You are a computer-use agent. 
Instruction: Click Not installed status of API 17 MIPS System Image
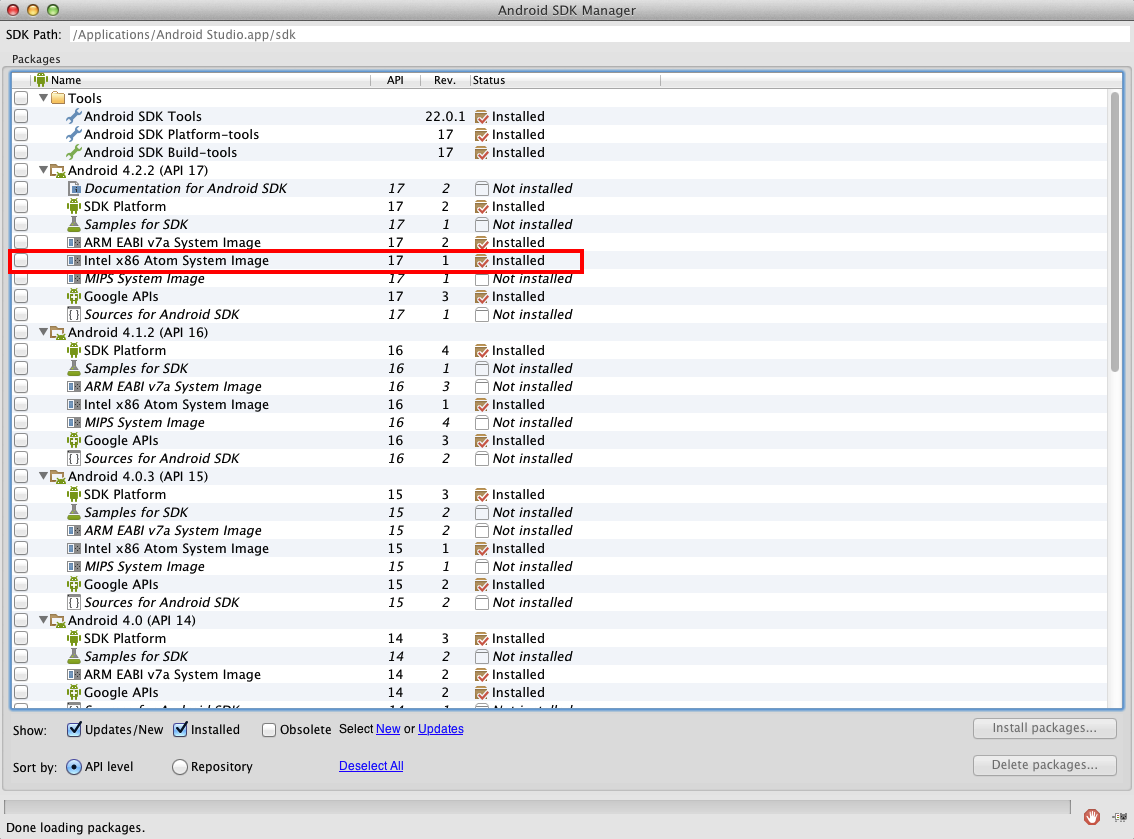click(x=532, y=278)
